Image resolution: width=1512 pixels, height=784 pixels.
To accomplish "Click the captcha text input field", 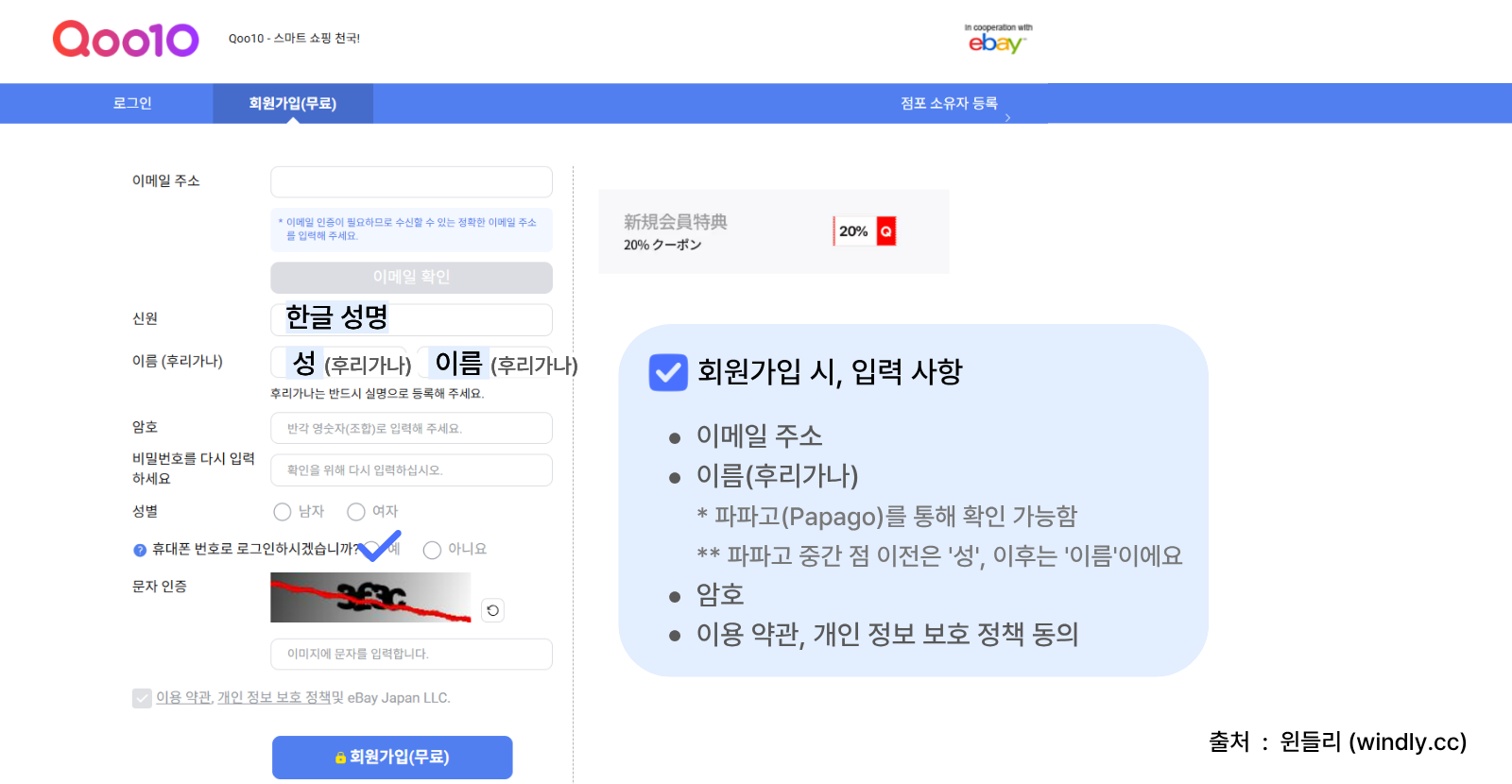I will click(411, 654).
